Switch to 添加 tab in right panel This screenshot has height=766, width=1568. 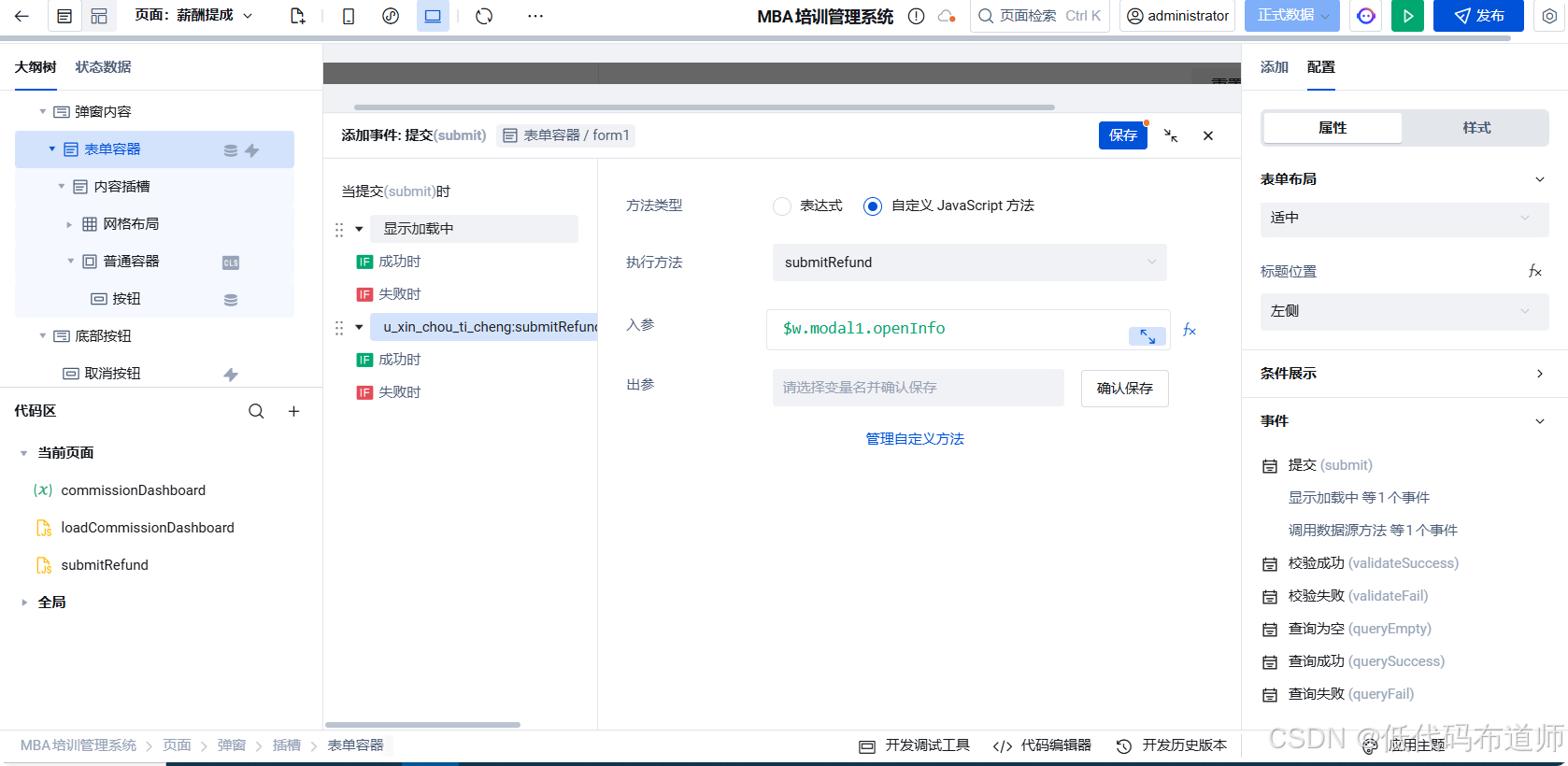pos(1275,67)
